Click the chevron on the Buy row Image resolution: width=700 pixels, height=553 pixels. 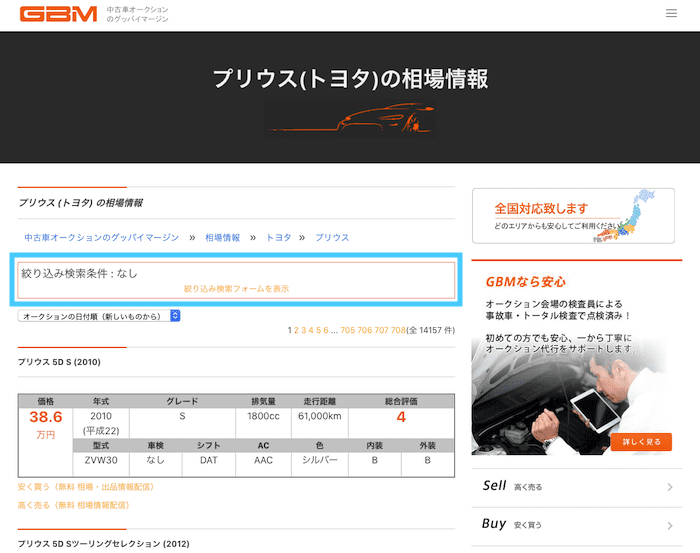pos(670,526)
